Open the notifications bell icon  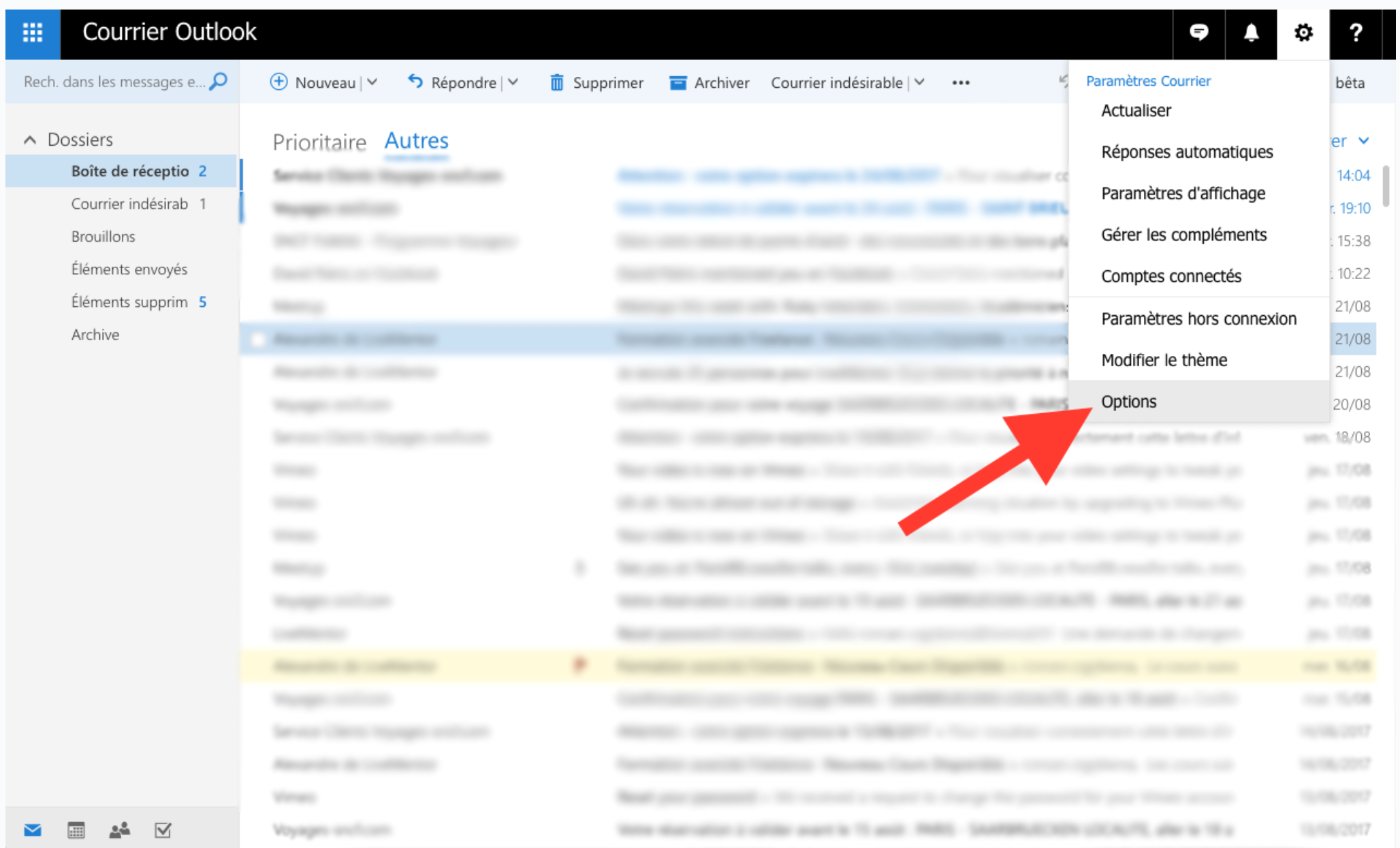pos(1251,32)
